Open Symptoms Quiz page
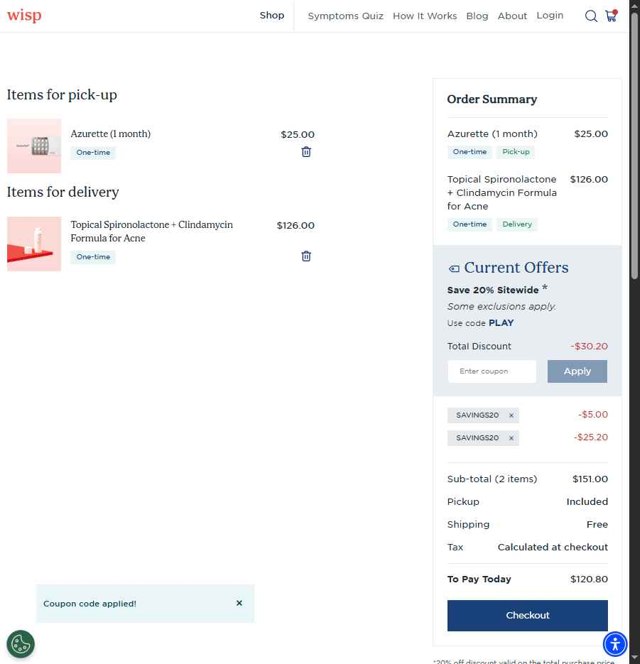This screenshot has height=664, width=640. click(x=345, y=16)
